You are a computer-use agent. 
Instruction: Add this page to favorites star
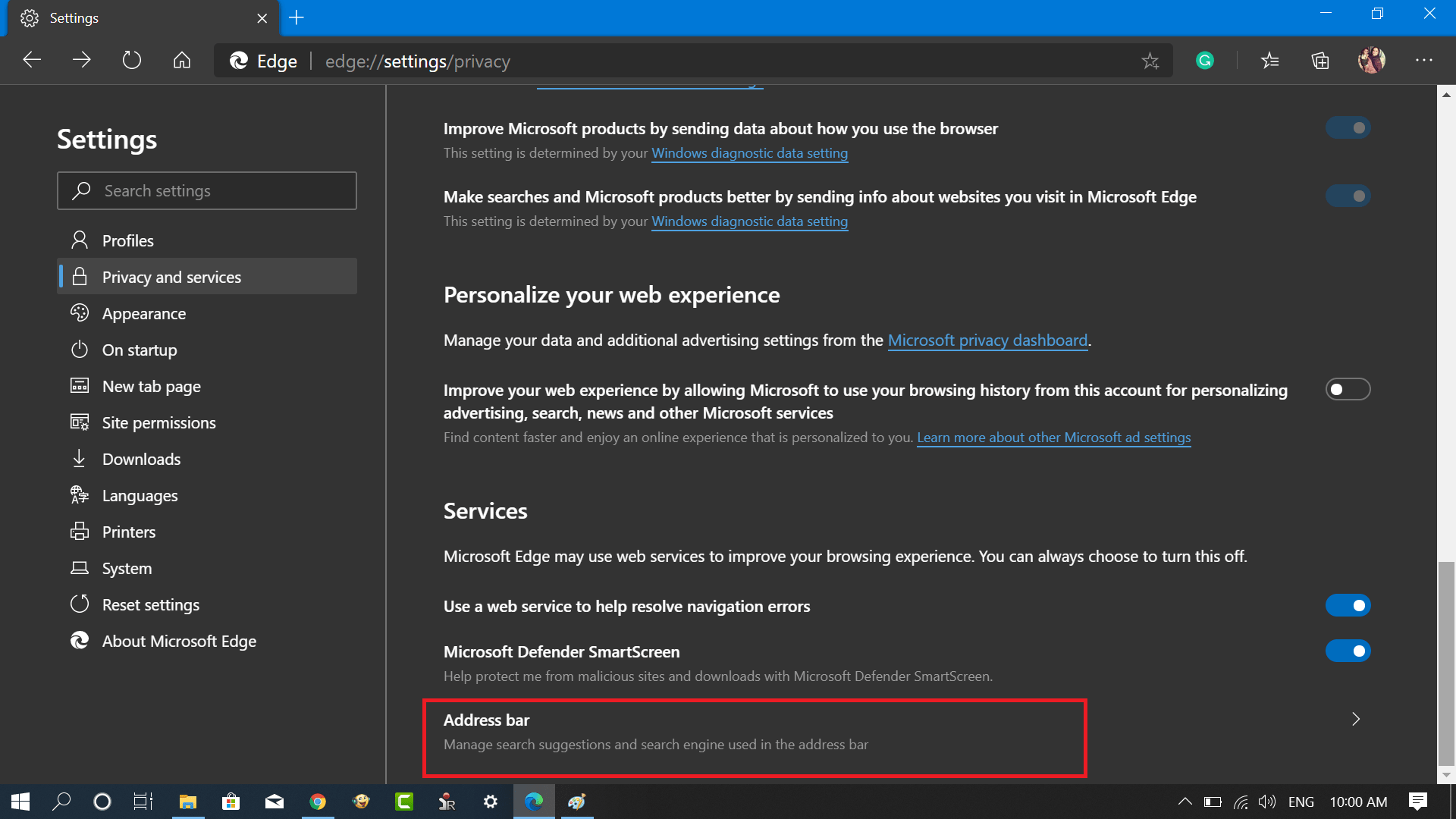[1150, 61]
